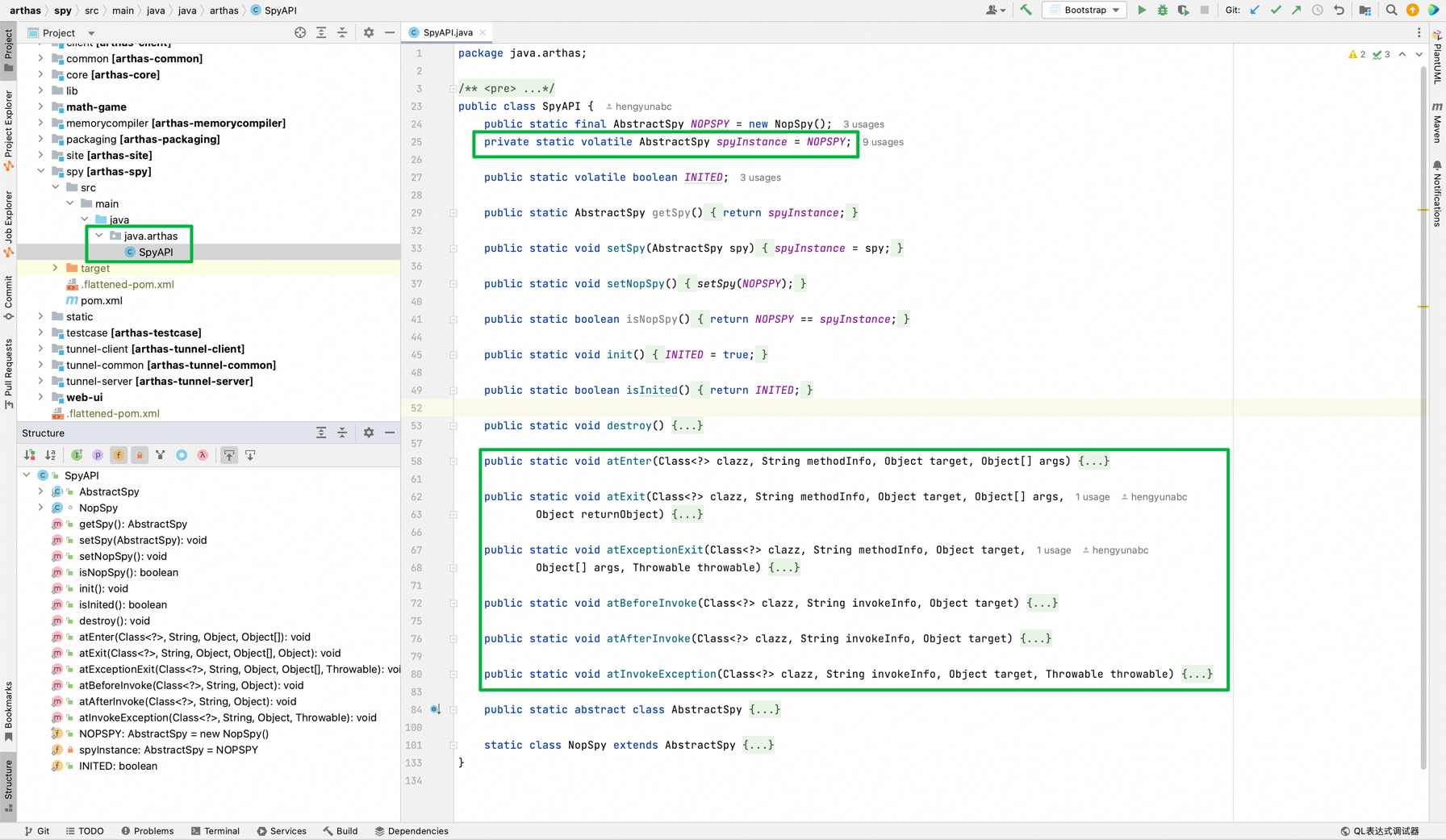Roll back changes with the undo arrow
1446x840 pixels.
pyautogui.click(x=1339, y=10)
